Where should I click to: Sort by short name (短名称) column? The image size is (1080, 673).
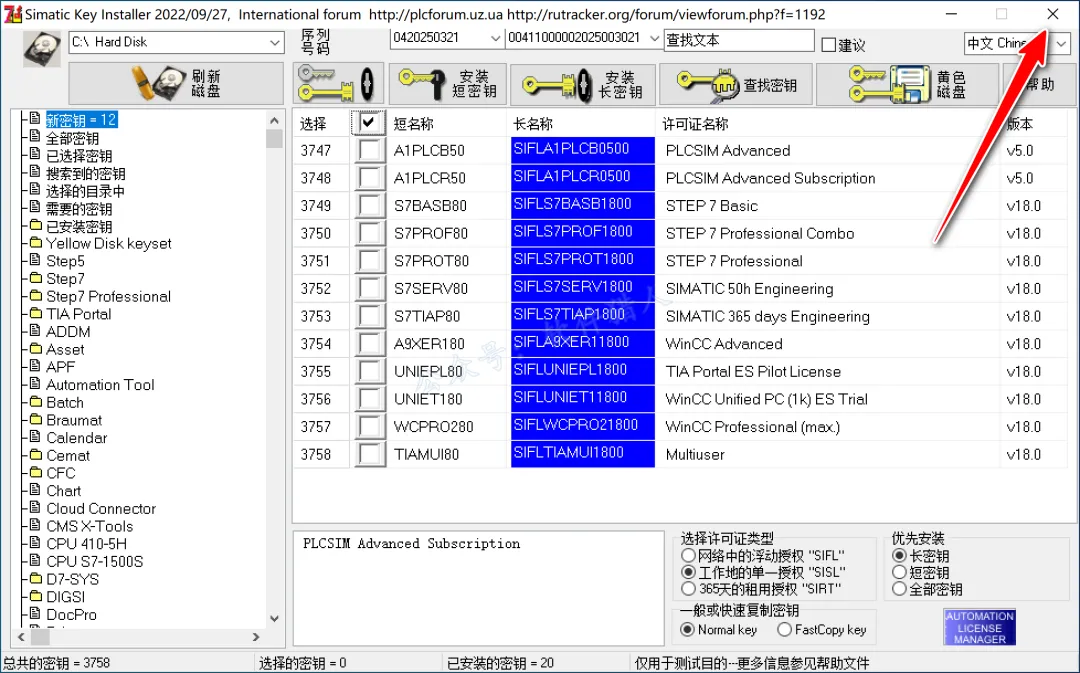pyautogui.click(x=413, y=124)
